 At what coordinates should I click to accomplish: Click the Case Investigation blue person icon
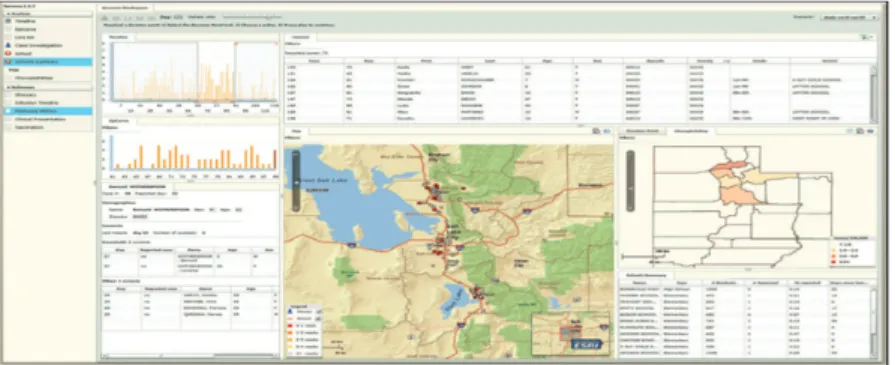coord(7,45)
